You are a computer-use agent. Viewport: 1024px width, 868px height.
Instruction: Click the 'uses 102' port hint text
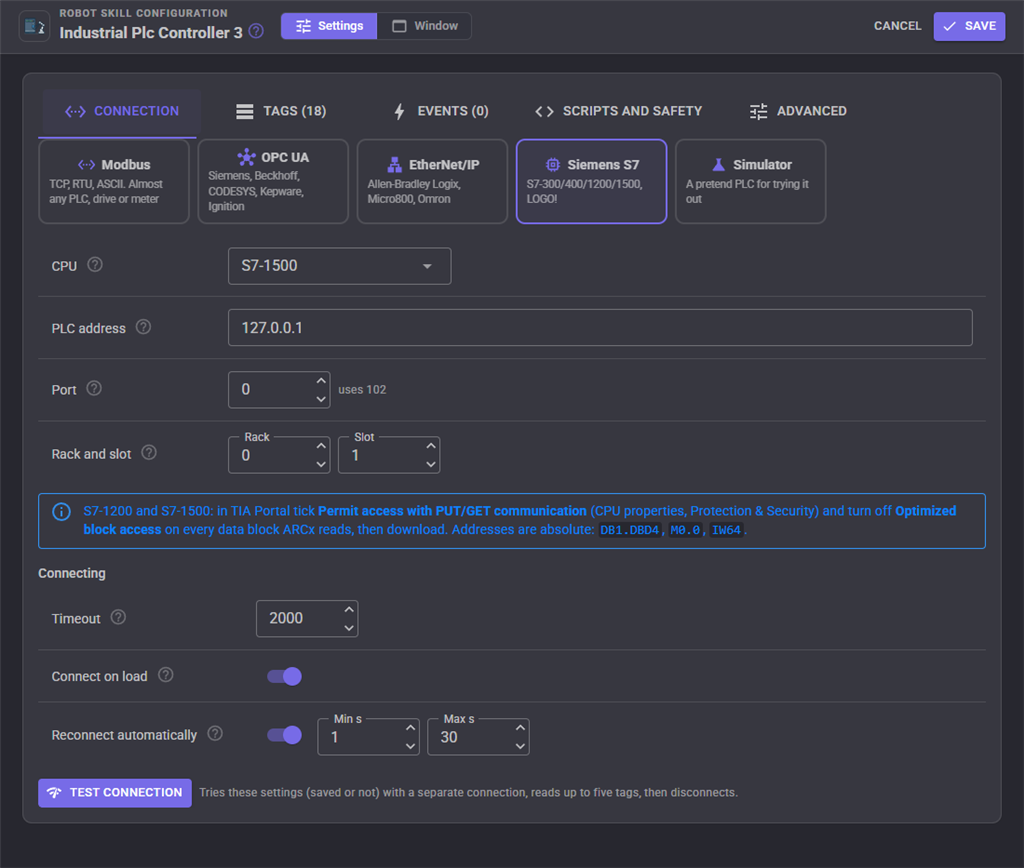[362, 390]
